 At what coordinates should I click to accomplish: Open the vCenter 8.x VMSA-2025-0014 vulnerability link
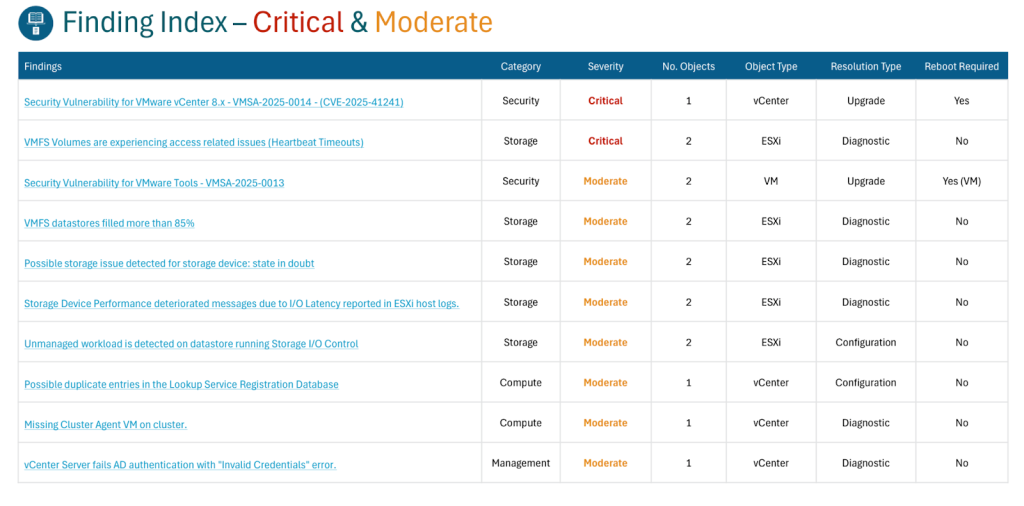[214, 102]
